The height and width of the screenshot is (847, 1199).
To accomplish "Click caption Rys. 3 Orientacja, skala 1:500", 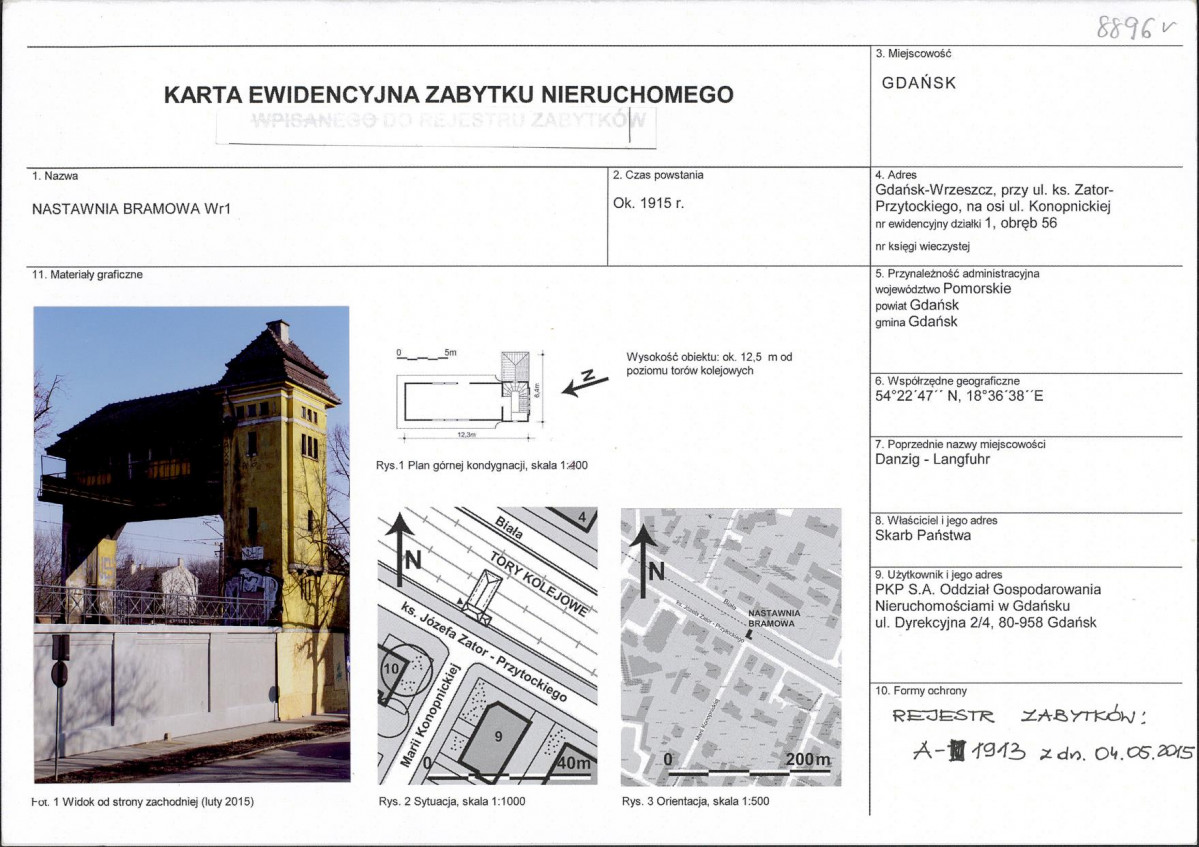I will click(696, 801).
